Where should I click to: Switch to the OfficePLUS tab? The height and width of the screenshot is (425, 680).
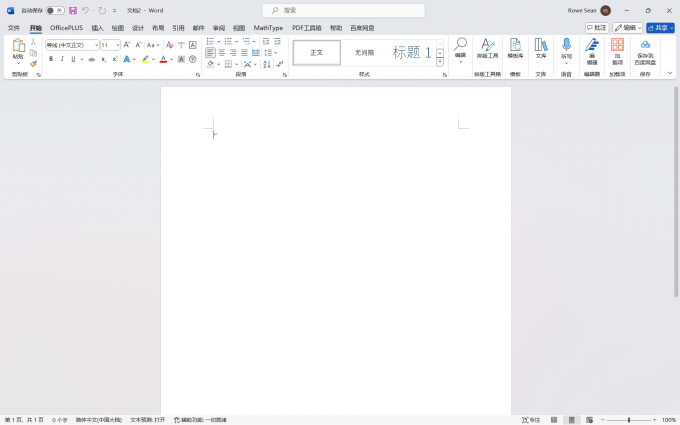coord(66,28)
